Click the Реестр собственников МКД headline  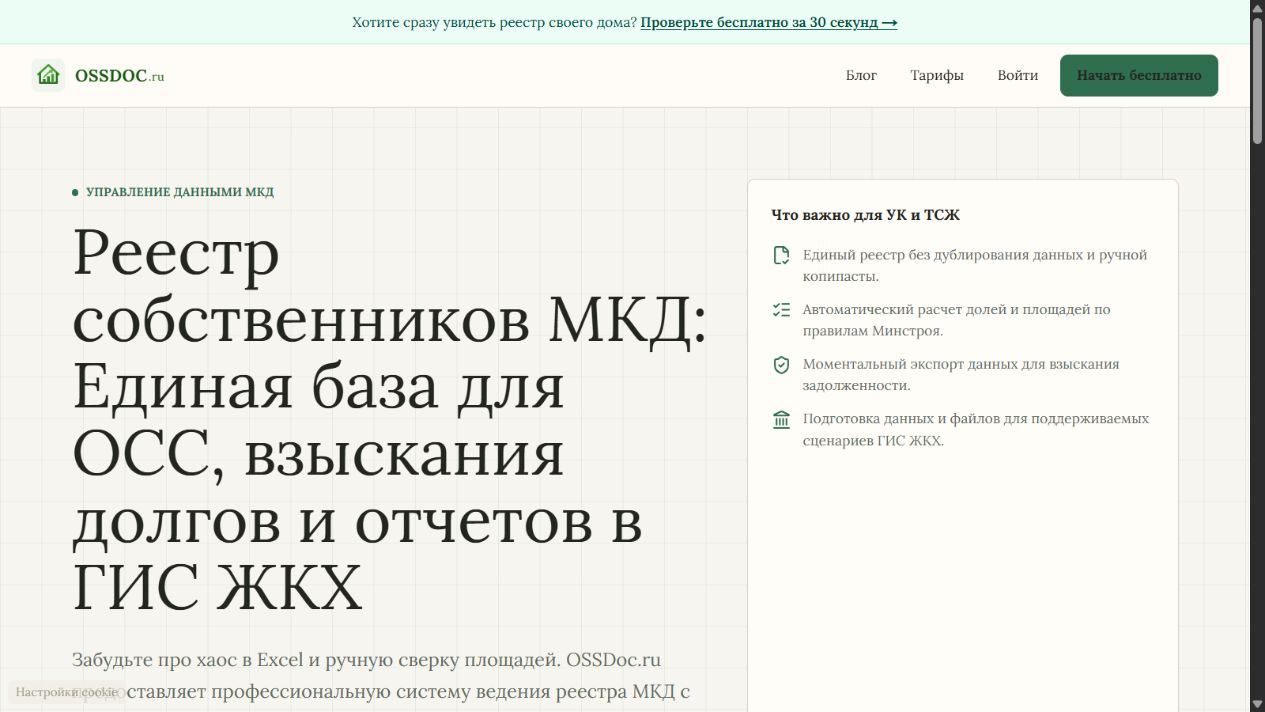(x=390, y=418)
